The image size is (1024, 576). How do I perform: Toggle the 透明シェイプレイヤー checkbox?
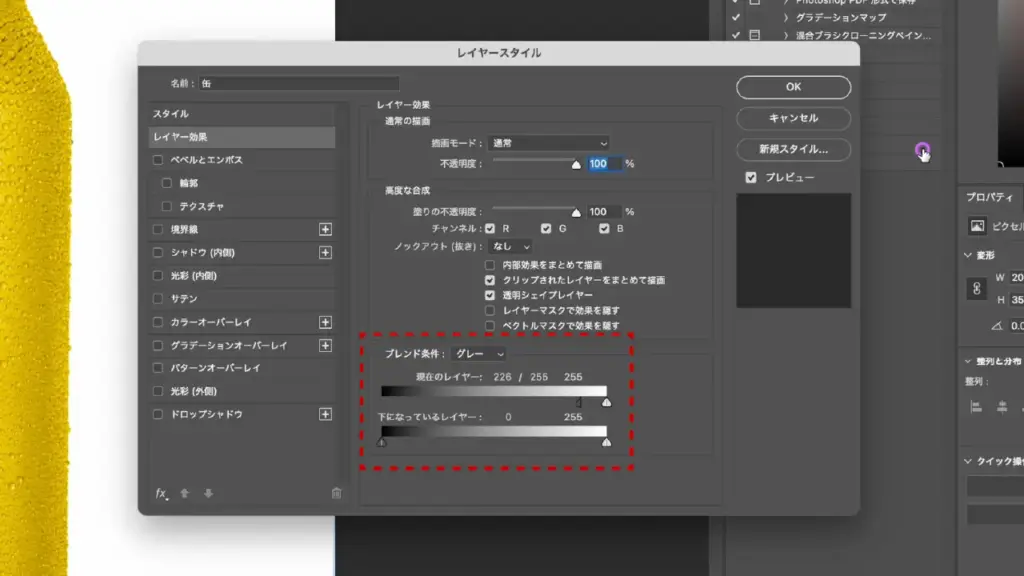(490, 296)
